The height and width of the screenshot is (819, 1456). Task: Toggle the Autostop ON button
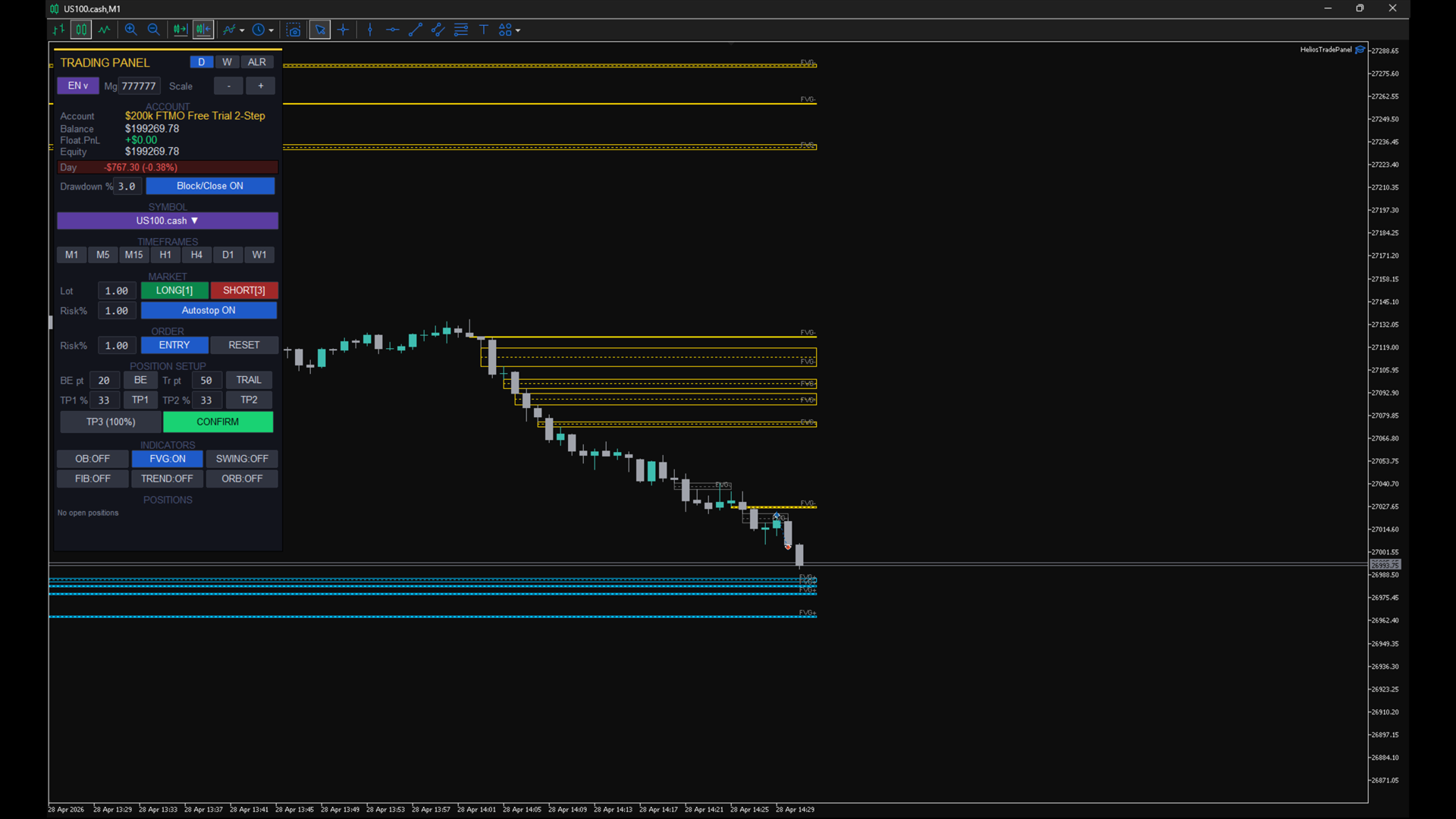(208, 310)
